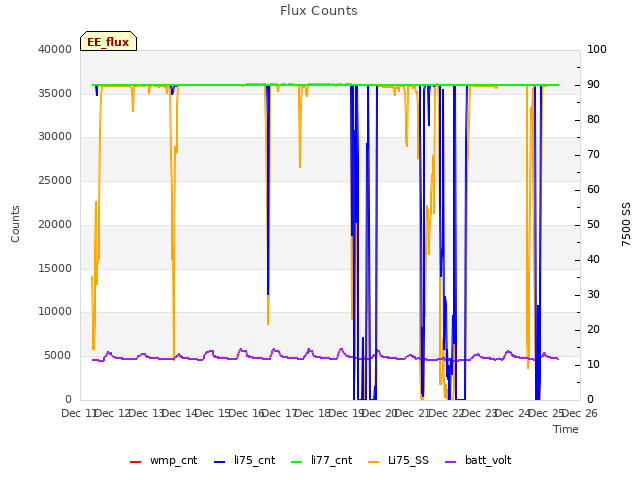Toggle the batt_volt legend entry
This screenshot has height=480, width=640.
click(478, 460)
